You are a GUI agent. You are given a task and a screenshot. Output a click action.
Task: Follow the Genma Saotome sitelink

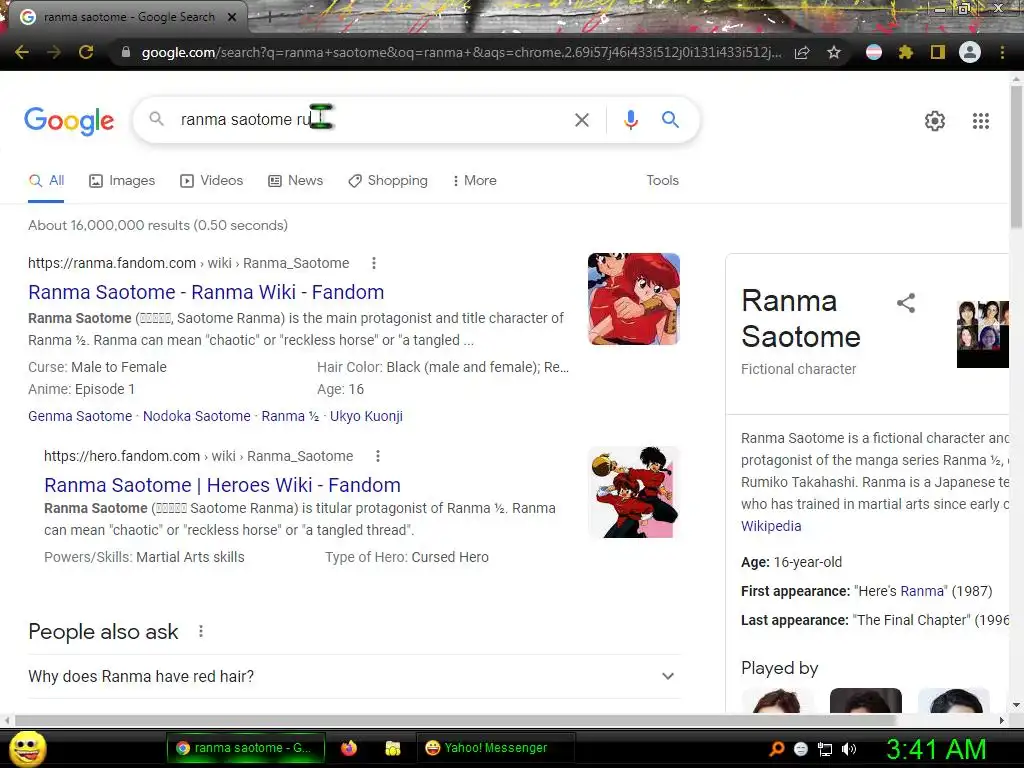(x=80, y=416)
